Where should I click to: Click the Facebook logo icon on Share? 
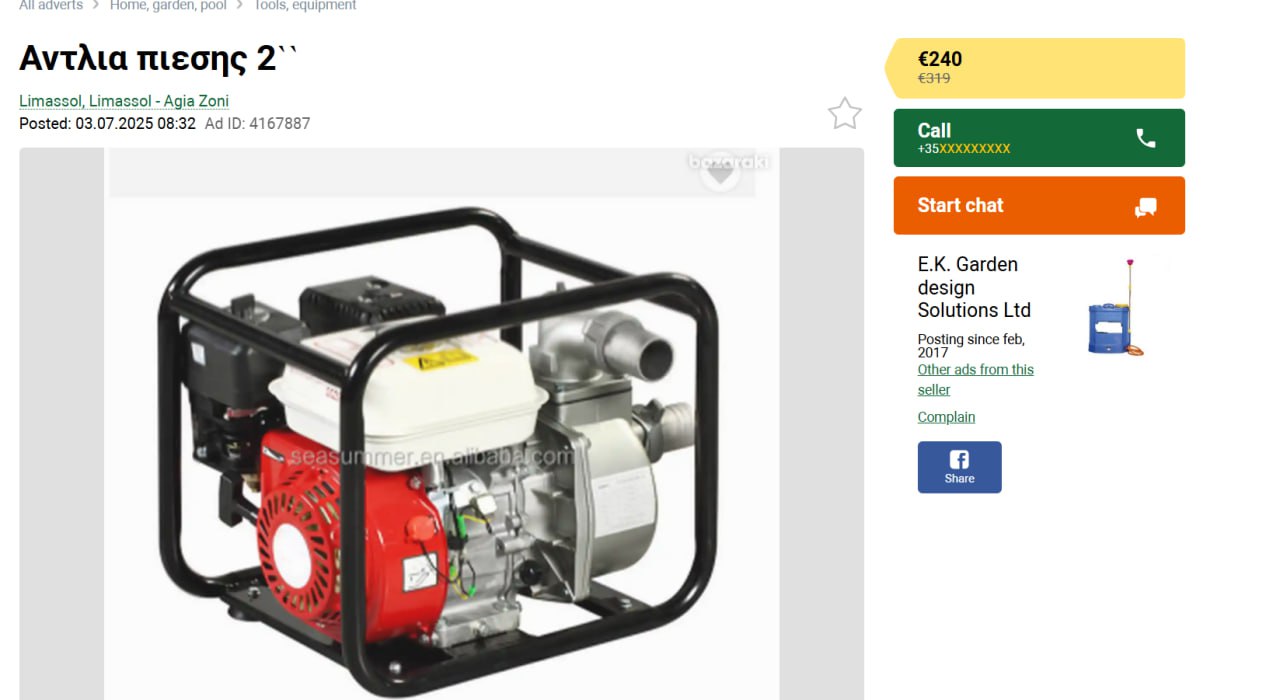[x=959, y=459]
